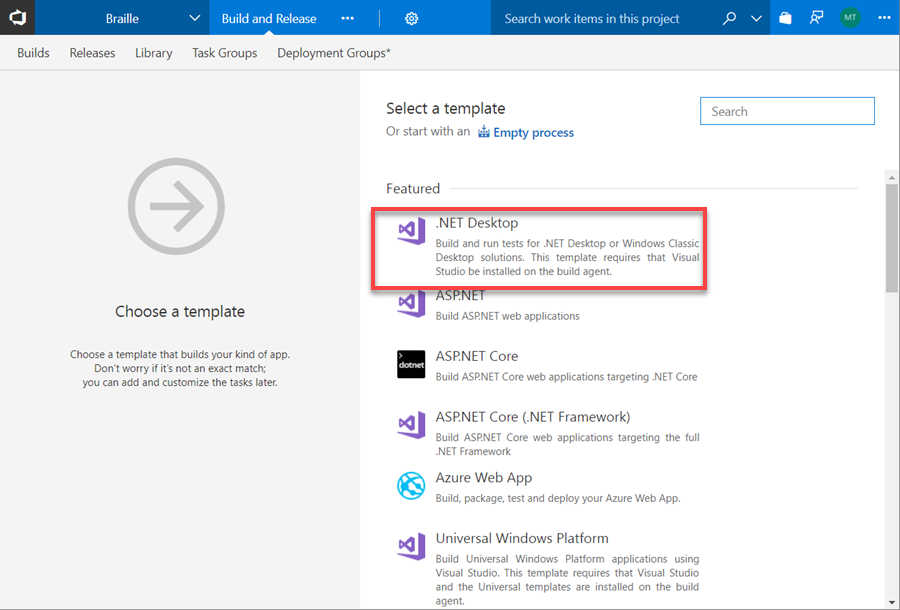Click the search magnifier icon
The width and height of the screenshot is (900, 610).
point(729,18)
